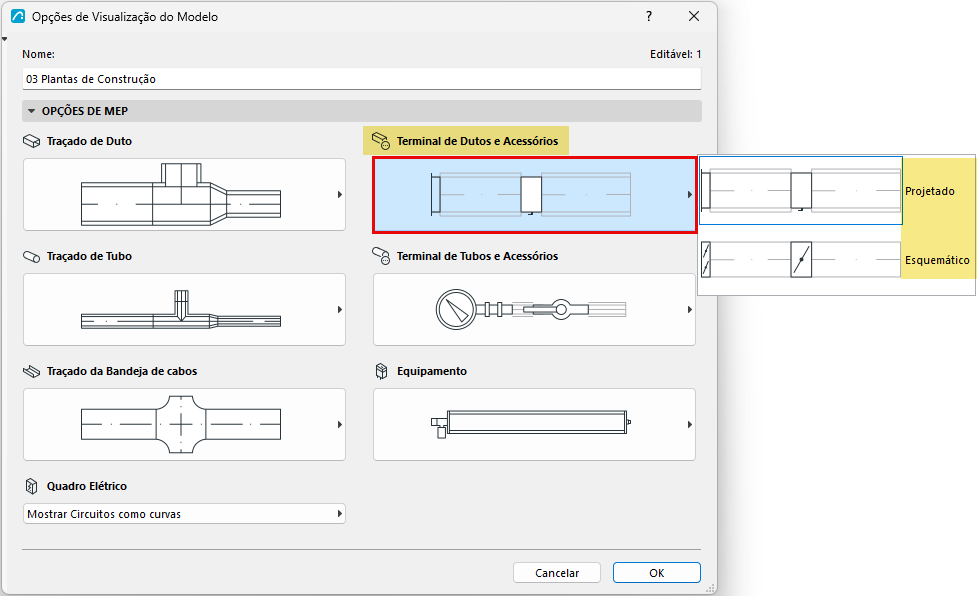
Task: Click the Traçado de Duto heading text
Action: [x=89, y=141]
